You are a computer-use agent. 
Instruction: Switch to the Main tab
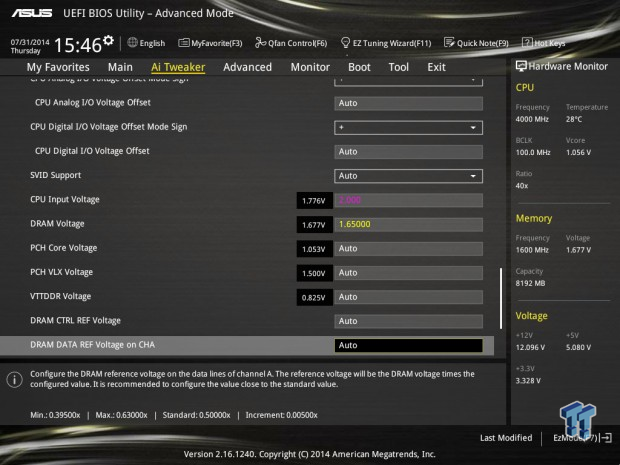point(120,67)
